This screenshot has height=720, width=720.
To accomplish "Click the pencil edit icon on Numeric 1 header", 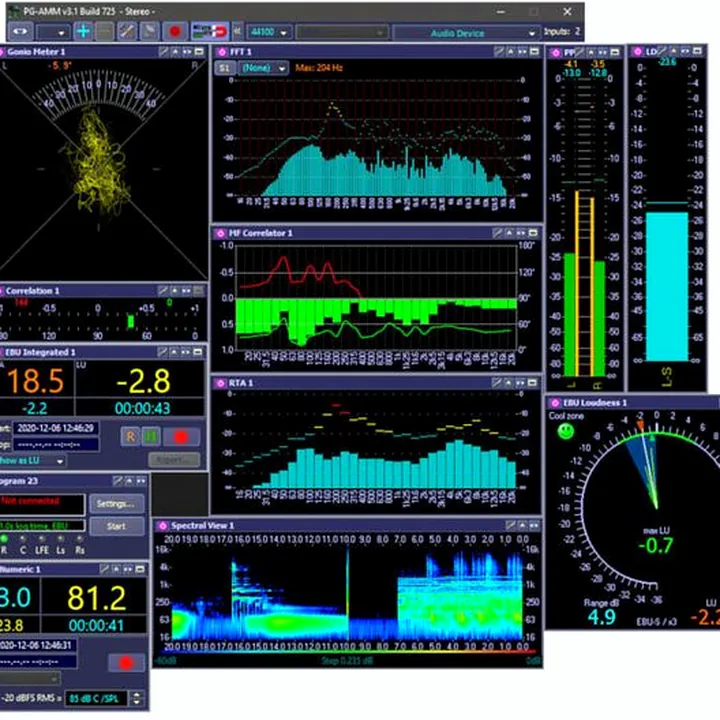I will click(x=105, y=569).
